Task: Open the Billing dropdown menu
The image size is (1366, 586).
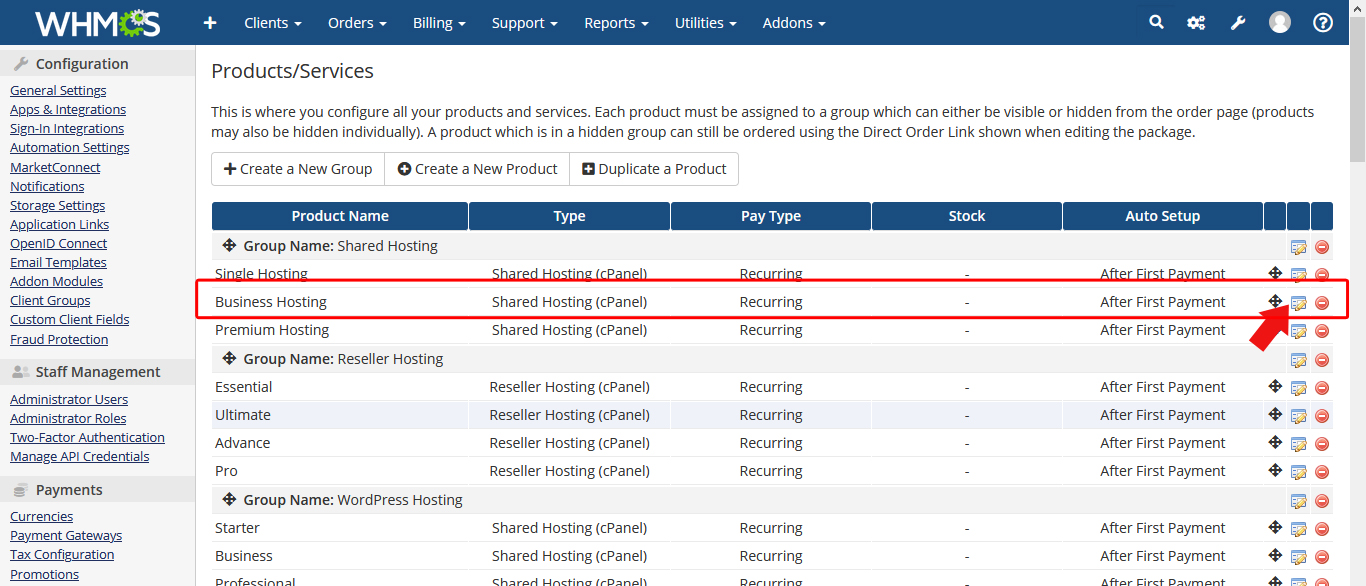Action: (x=439, y=23)
